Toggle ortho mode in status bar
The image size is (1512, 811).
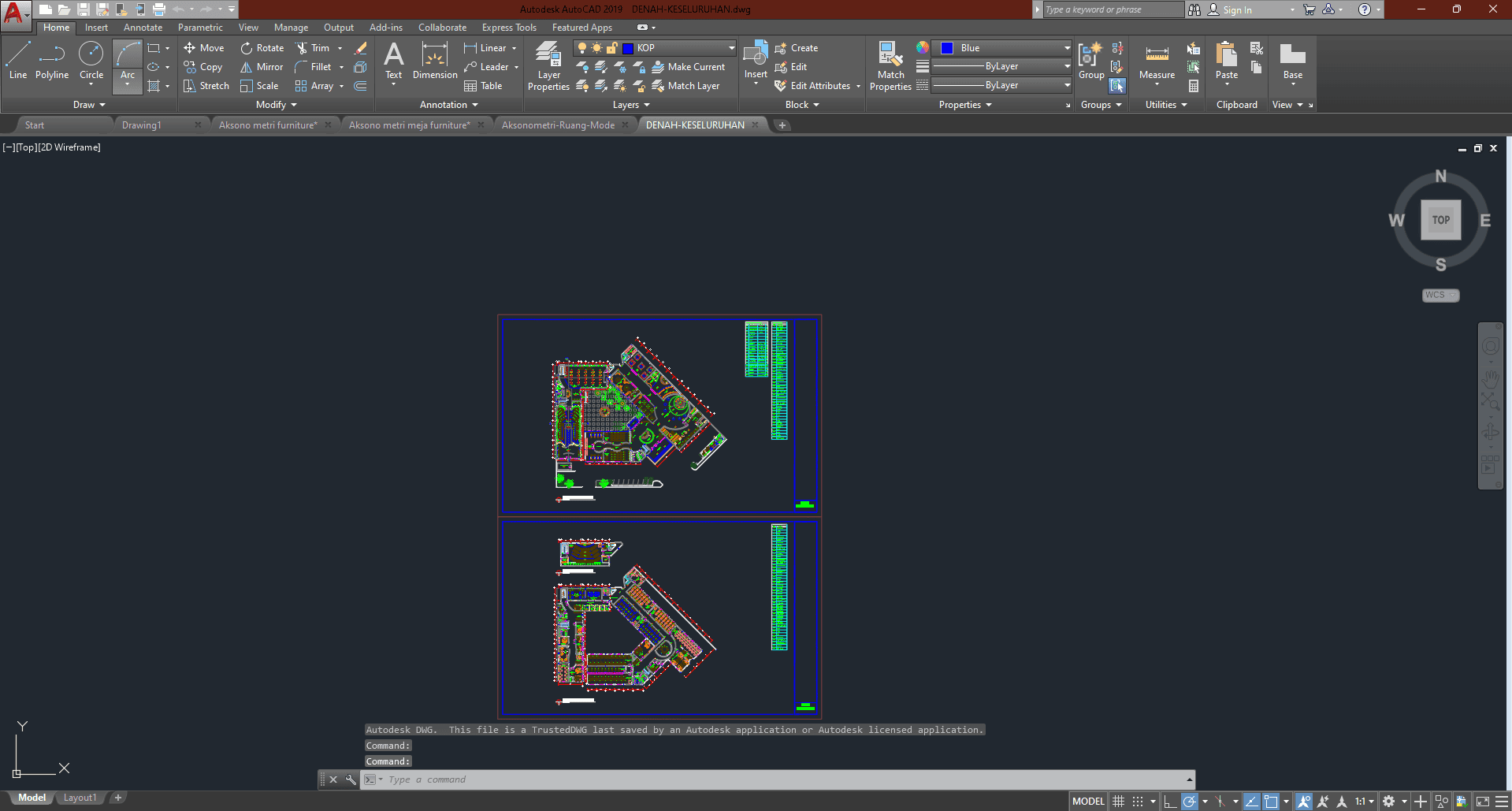(1170, 802)
